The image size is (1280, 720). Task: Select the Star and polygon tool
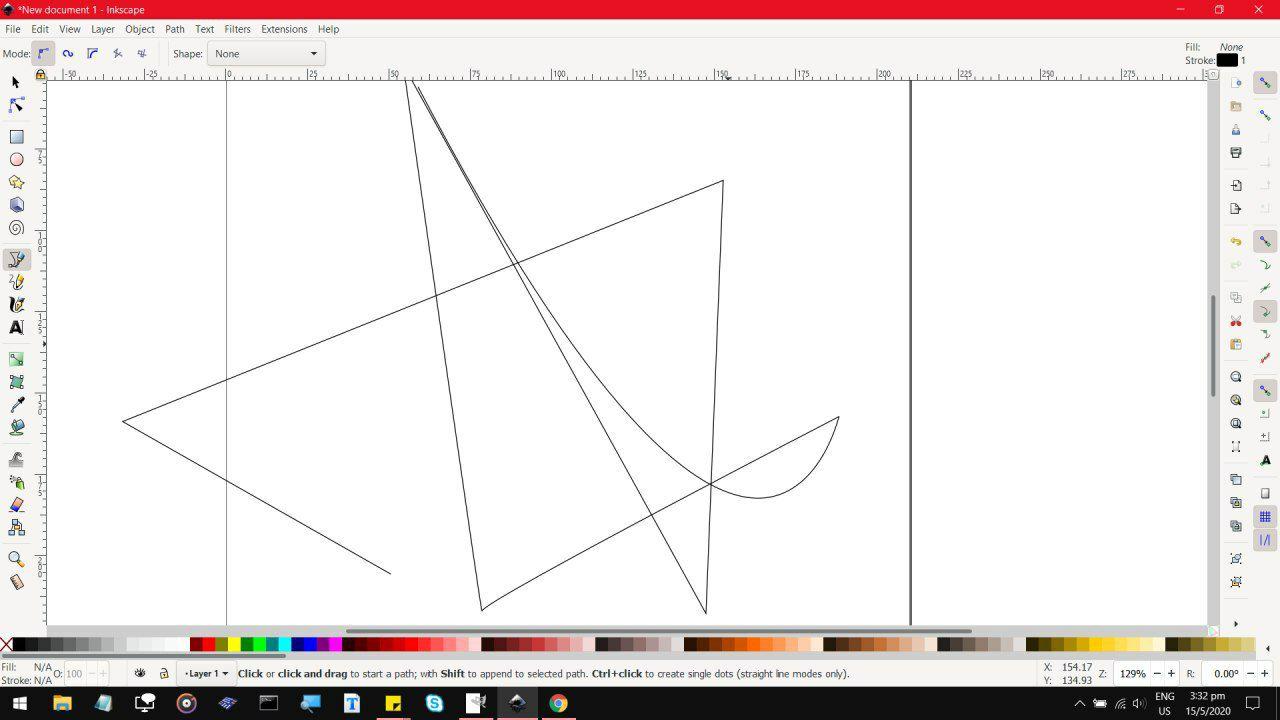coord(16,183)
